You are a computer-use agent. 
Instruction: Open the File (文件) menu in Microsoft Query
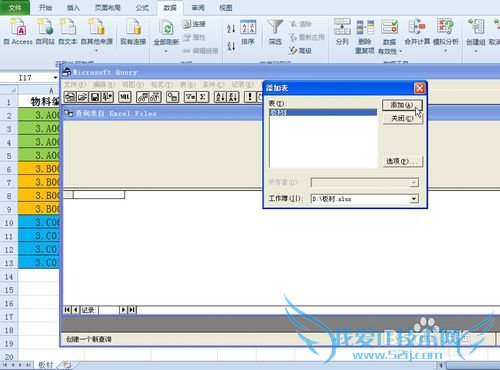pos(75,85)
